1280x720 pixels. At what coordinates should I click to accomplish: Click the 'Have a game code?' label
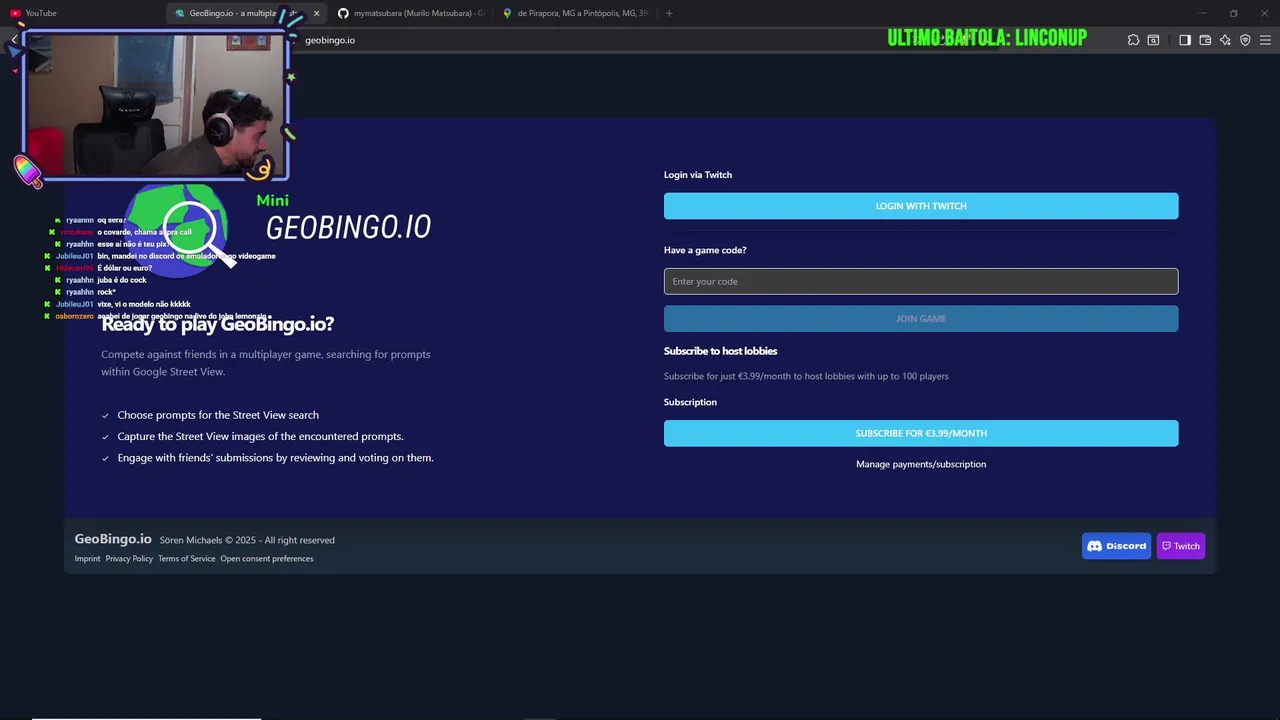[x=705, y=250]
